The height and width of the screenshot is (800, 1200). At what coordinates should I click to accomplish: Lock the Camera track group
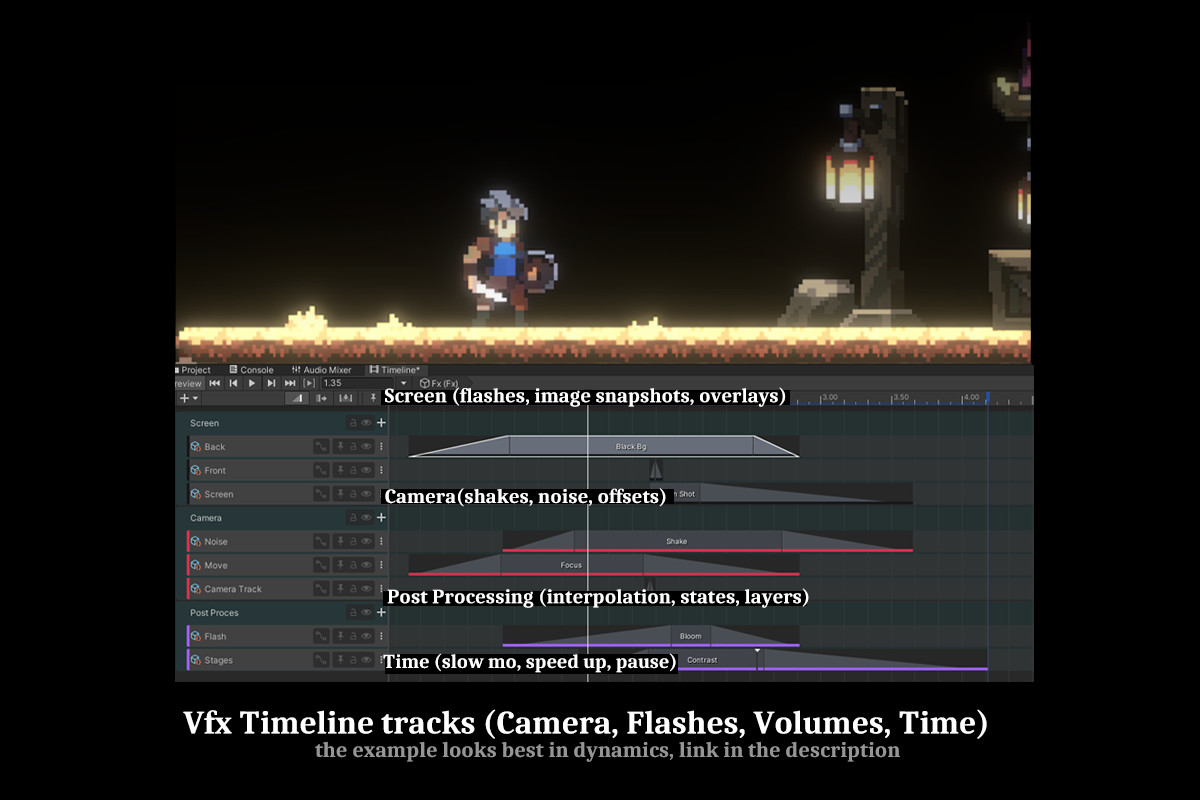click(x=352, y=518)
